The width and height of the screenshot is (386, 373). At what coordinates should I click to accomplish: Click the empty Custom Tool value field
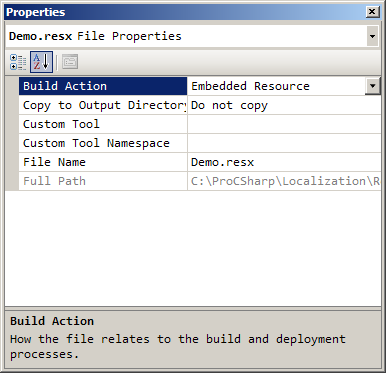tap(284, 124)
